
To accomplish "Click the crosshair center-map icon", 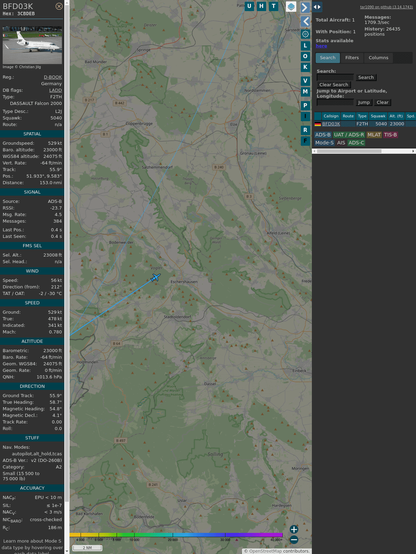I will [x=305, y=34].
